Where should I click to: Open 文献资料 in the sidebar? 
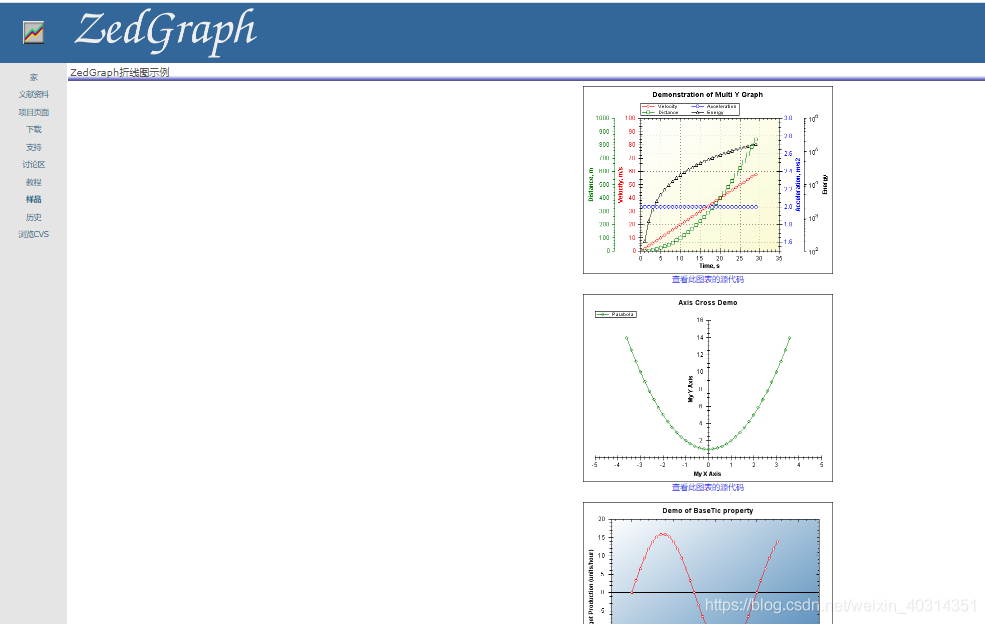(x=33, y=94)
